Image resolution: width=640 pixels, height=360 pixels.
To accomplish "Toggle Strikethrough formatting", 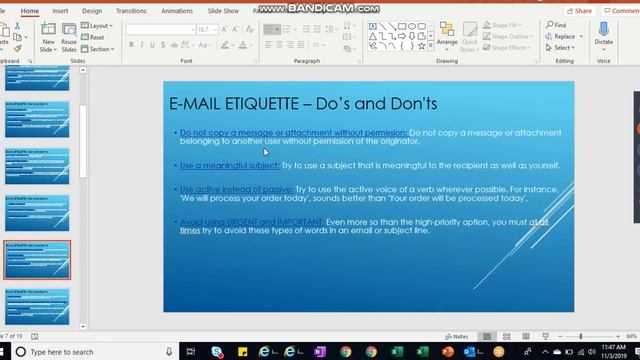I will tap(174, 45).
